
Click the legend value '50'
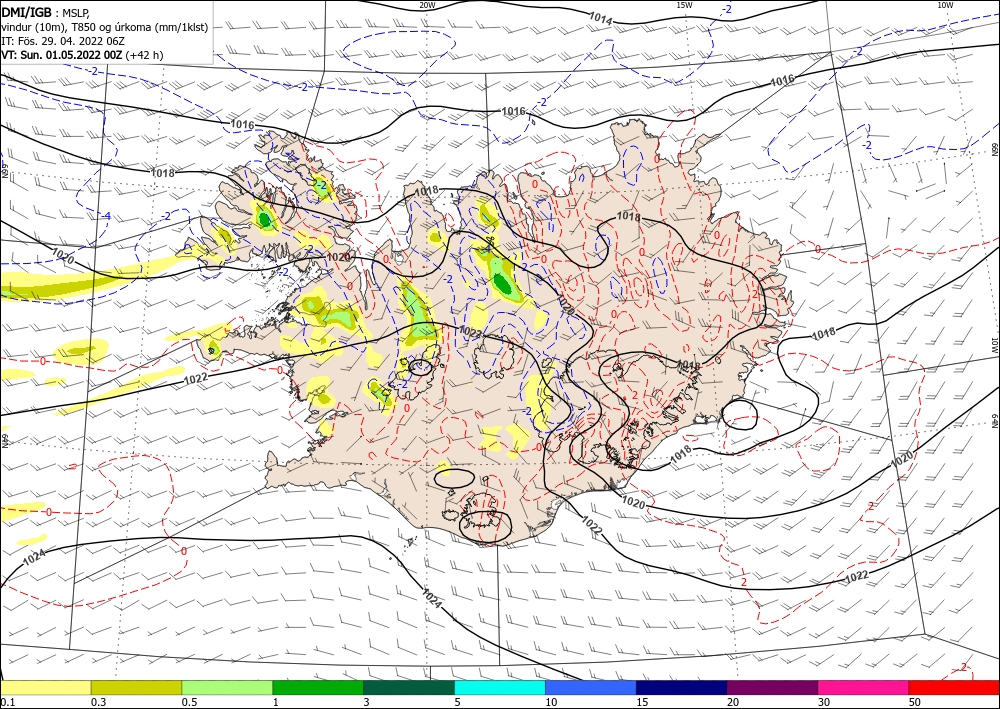point(915,702)
